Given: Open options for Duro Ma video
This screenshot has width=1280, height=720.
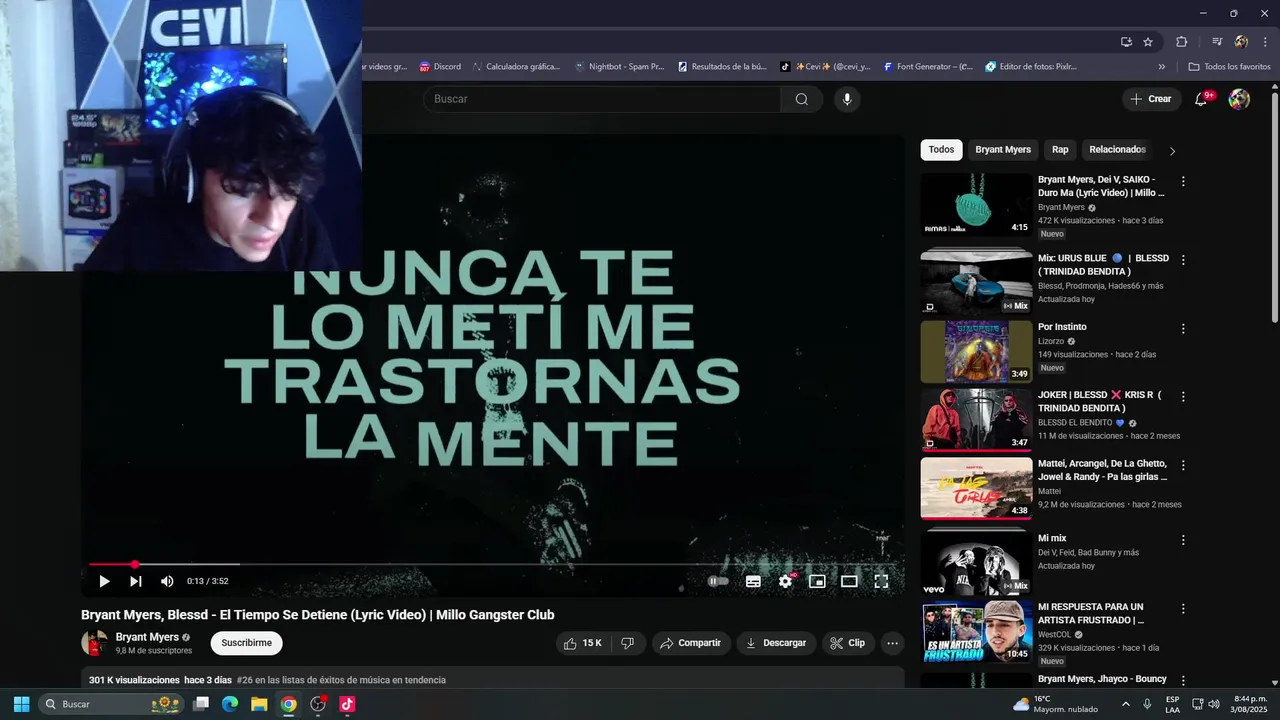Looking at the screenshot, I should [x=1183, y=182].
